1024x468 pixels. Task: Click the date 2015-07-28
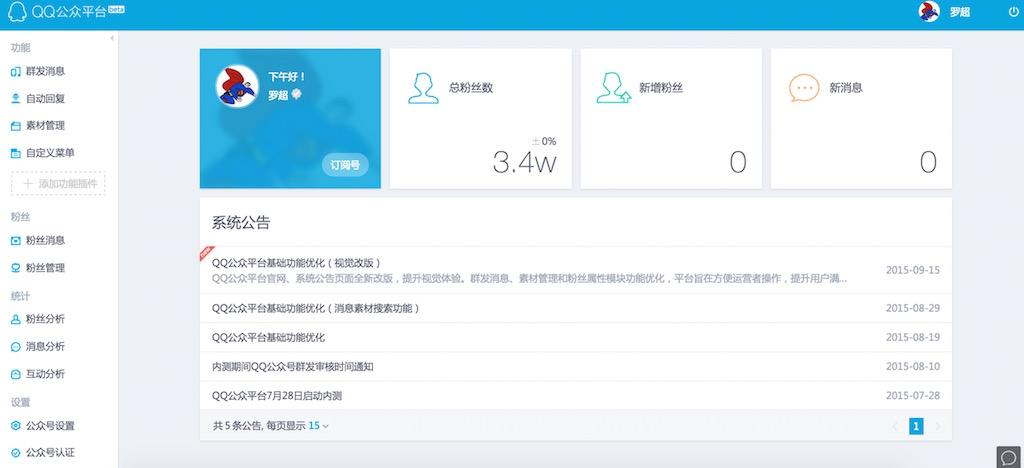click(x=912, y=396)
